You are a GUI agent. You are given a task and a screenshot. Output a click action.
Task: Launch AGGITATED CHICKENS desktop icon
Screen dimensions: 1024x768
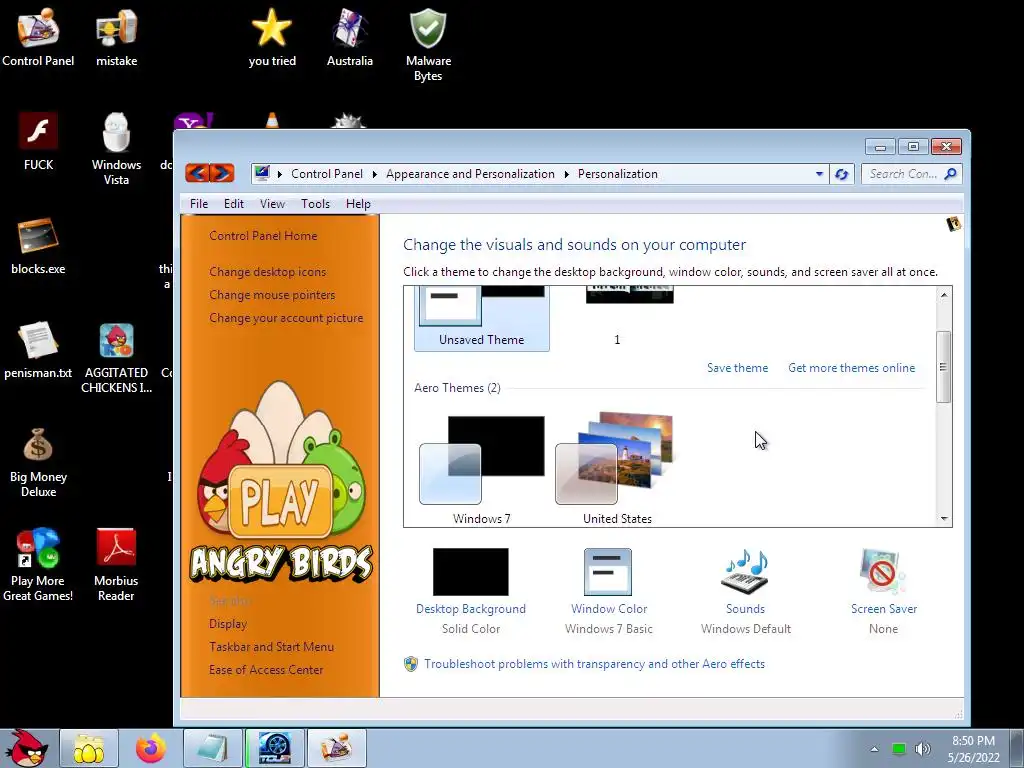(x=116, y=357)
